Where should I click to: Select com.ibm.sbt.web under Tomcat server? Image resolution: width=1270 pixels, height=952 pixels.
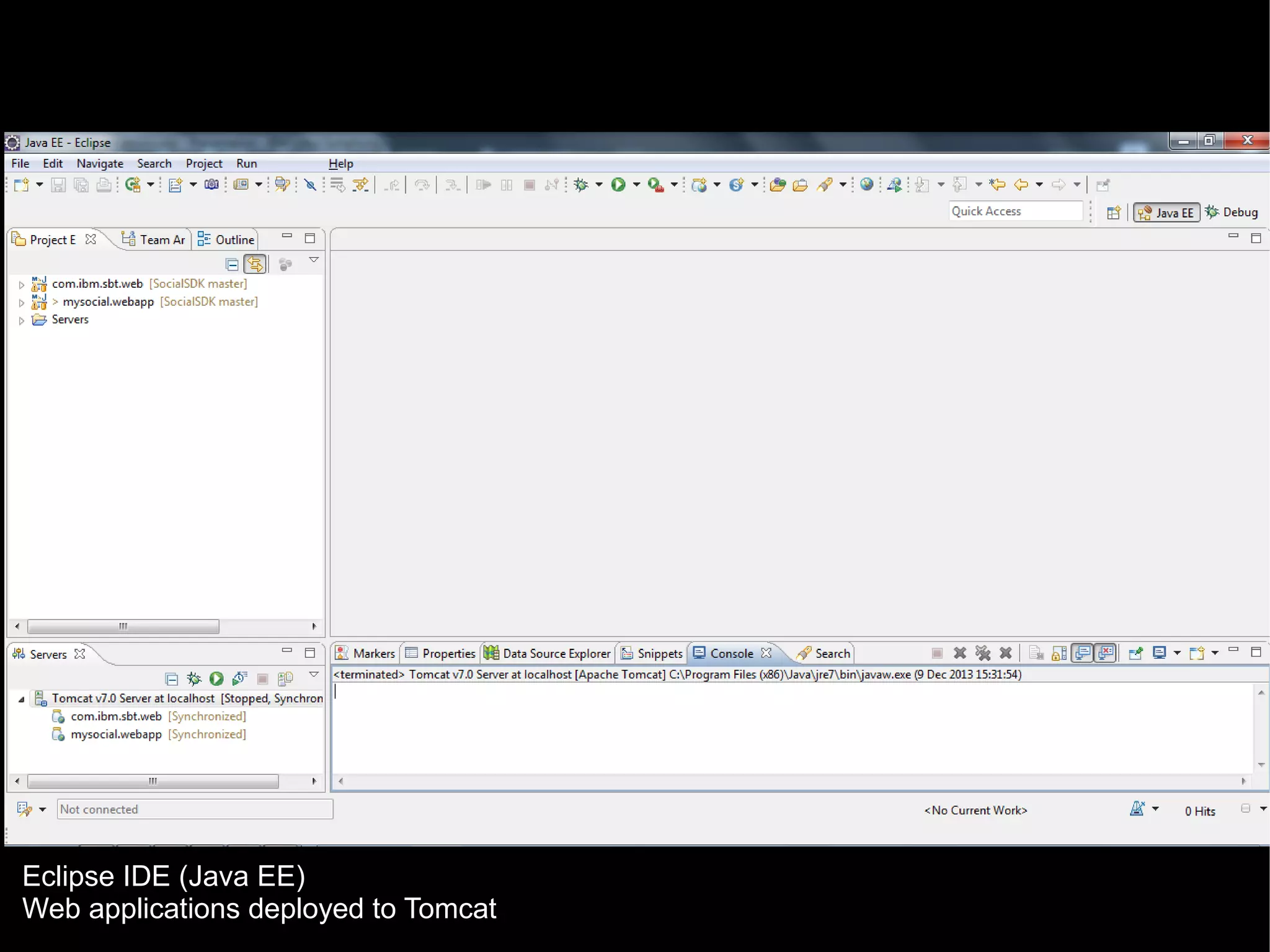click(x=148, y=716)
